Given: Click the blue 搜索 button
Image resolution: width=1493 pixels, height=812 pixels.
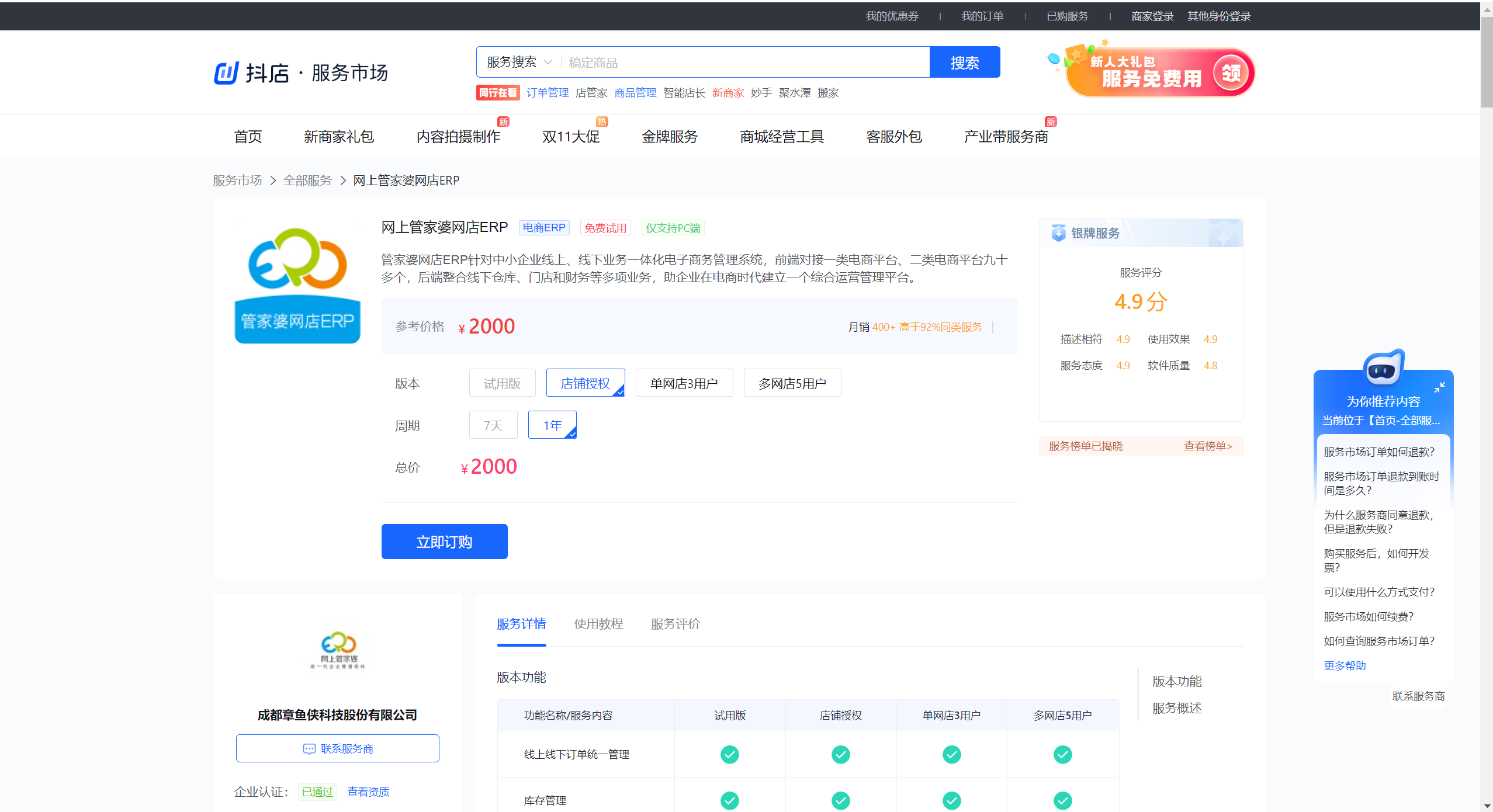Looking at the screenshot, I should pos(965,63).
